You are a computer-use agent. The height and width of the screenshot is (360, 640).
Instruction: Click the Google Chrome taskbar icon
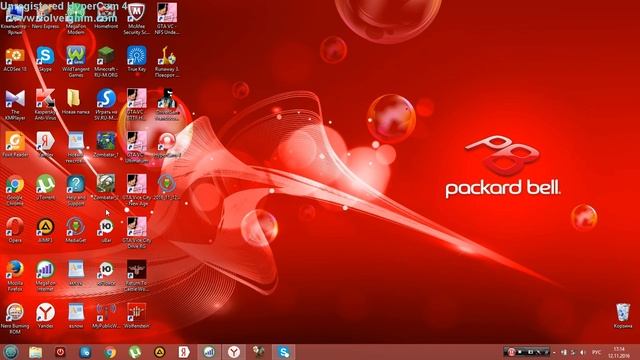pos(110,352)
